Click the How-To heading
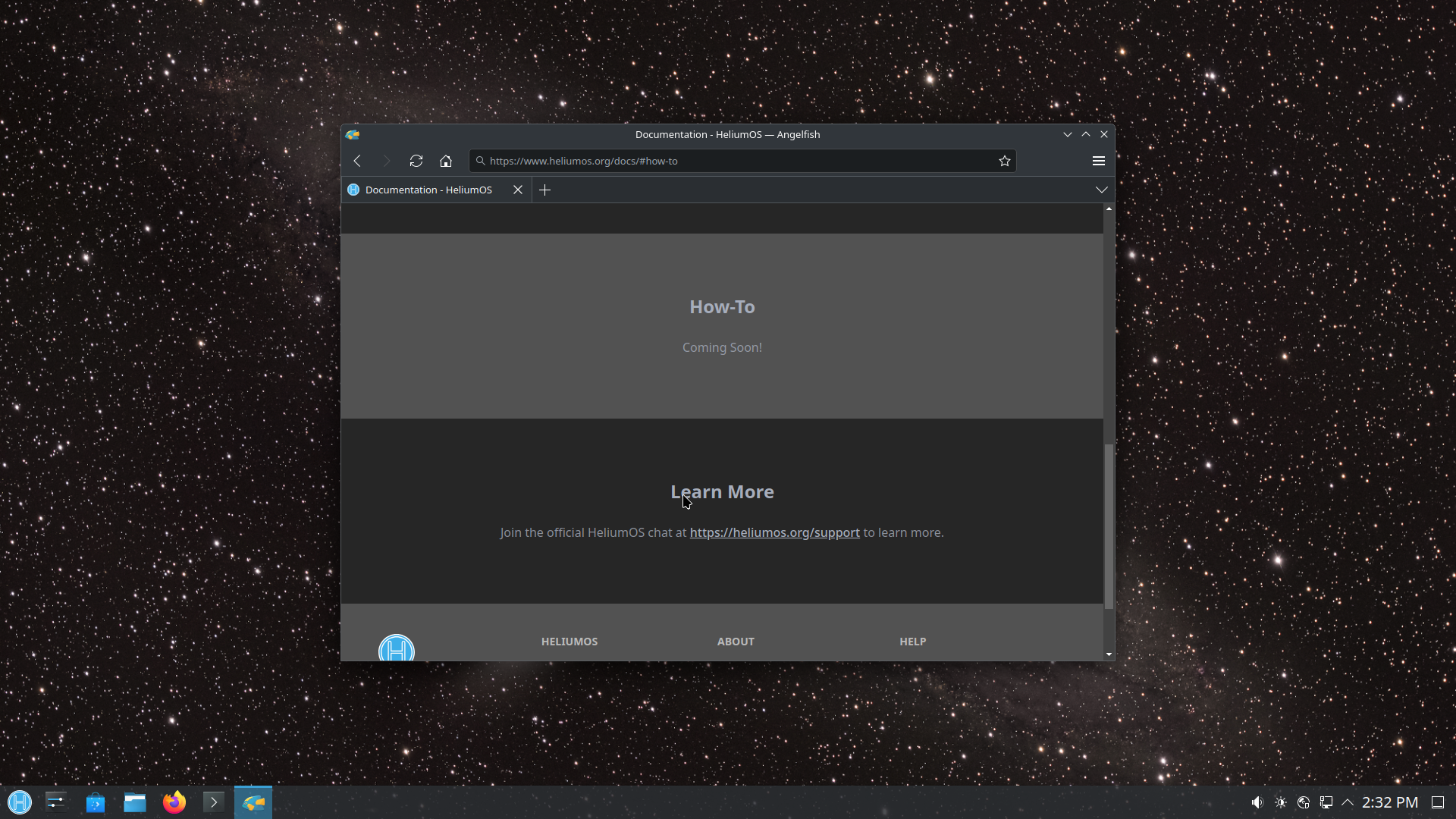The height and width of the screenshot is (819, 1456). 722,307
